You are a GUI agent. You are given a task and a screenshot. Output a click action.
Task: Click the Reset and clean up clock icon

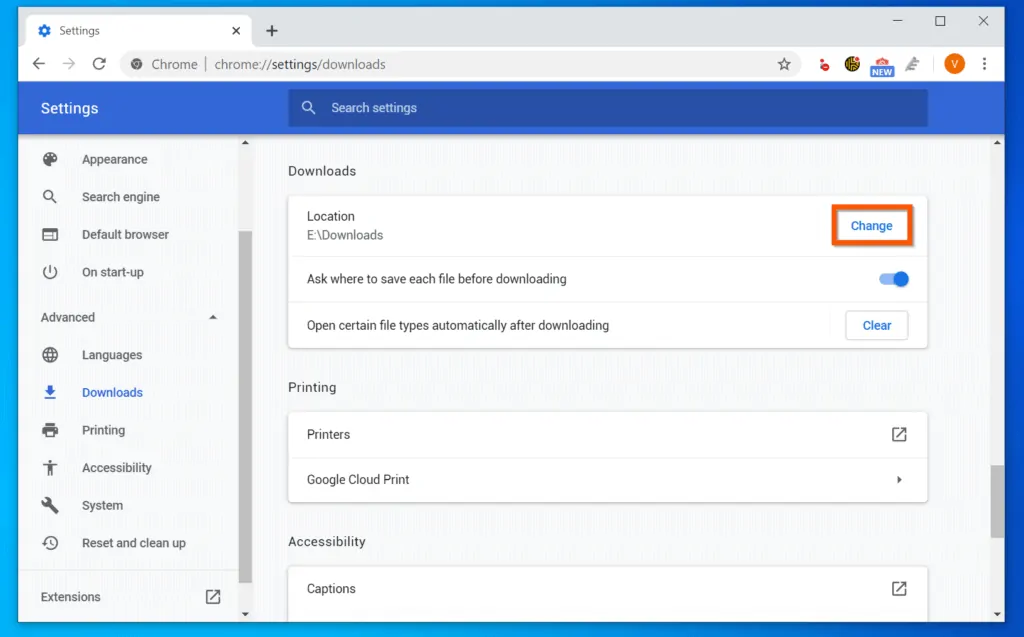pyautogui.click(x=49, y=543)
